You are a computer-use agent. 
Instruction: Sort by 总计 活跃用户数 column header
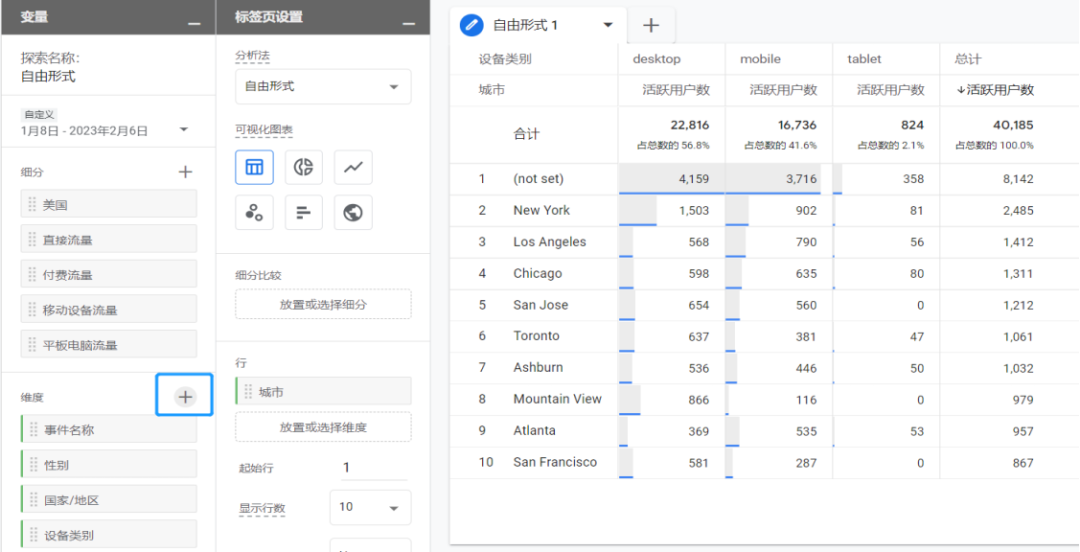[x=995, y=90]
